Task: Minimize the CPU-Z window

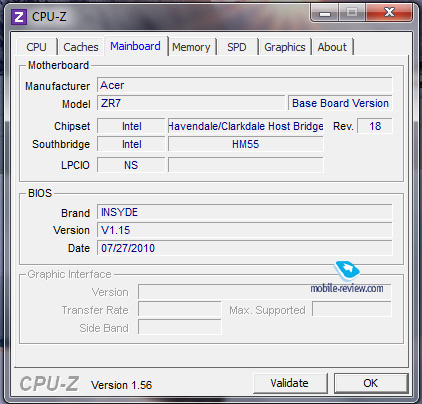Action: (x=325, y=13)
